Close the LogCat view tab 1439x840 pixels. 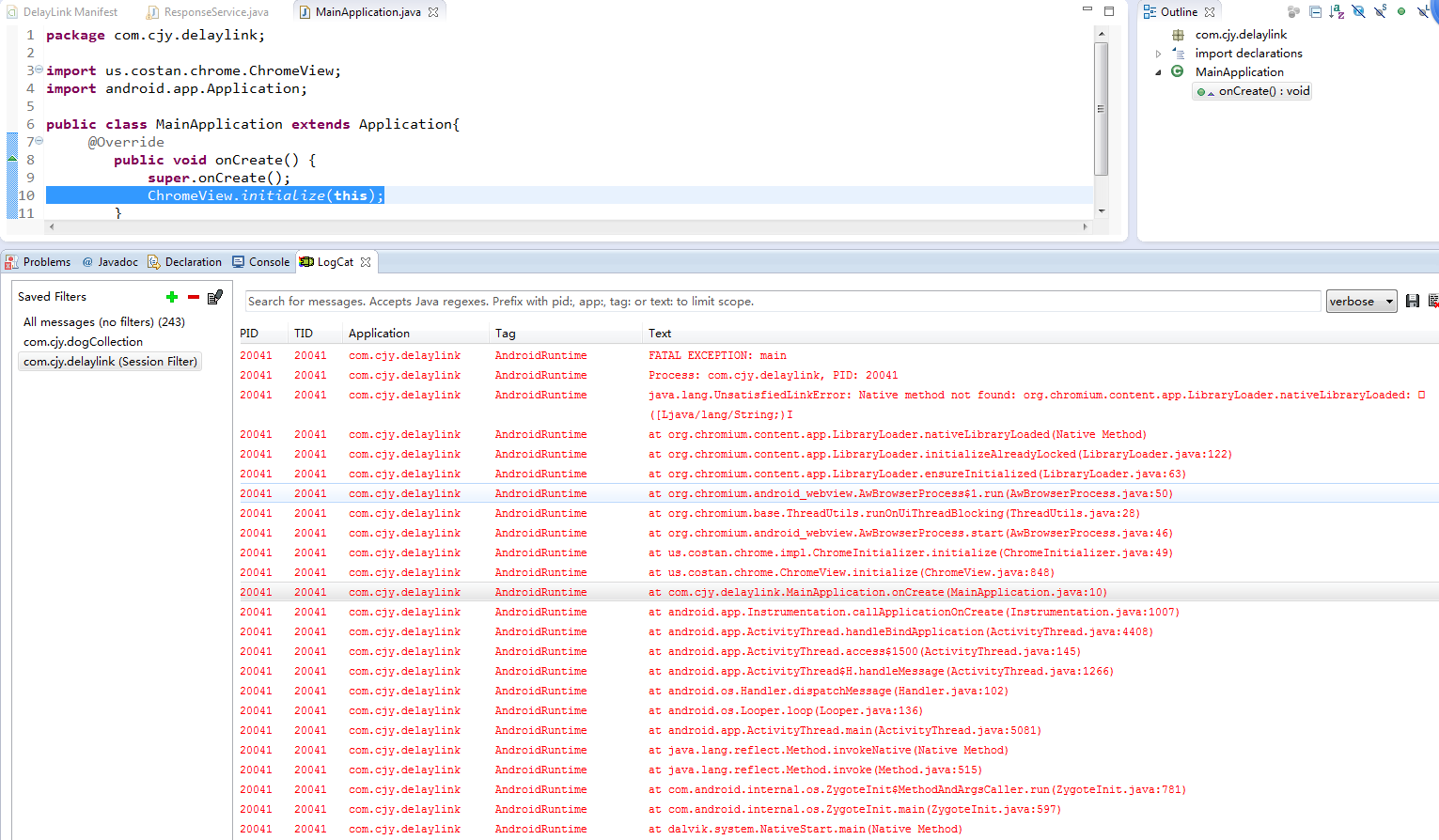pyautogui.click(x=366, y=262)
